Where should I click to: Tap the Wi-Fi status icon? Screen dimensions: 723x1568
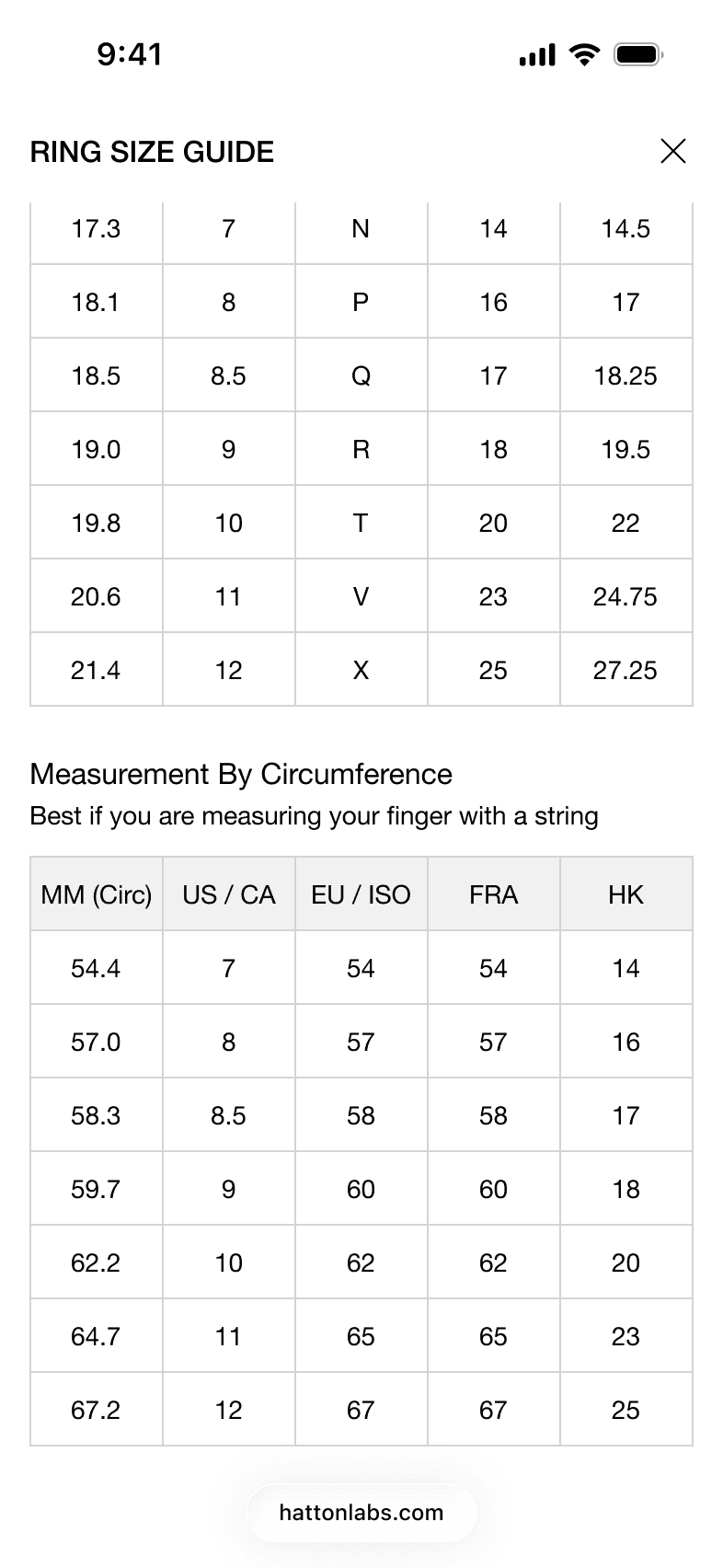[x=583, y=54]
